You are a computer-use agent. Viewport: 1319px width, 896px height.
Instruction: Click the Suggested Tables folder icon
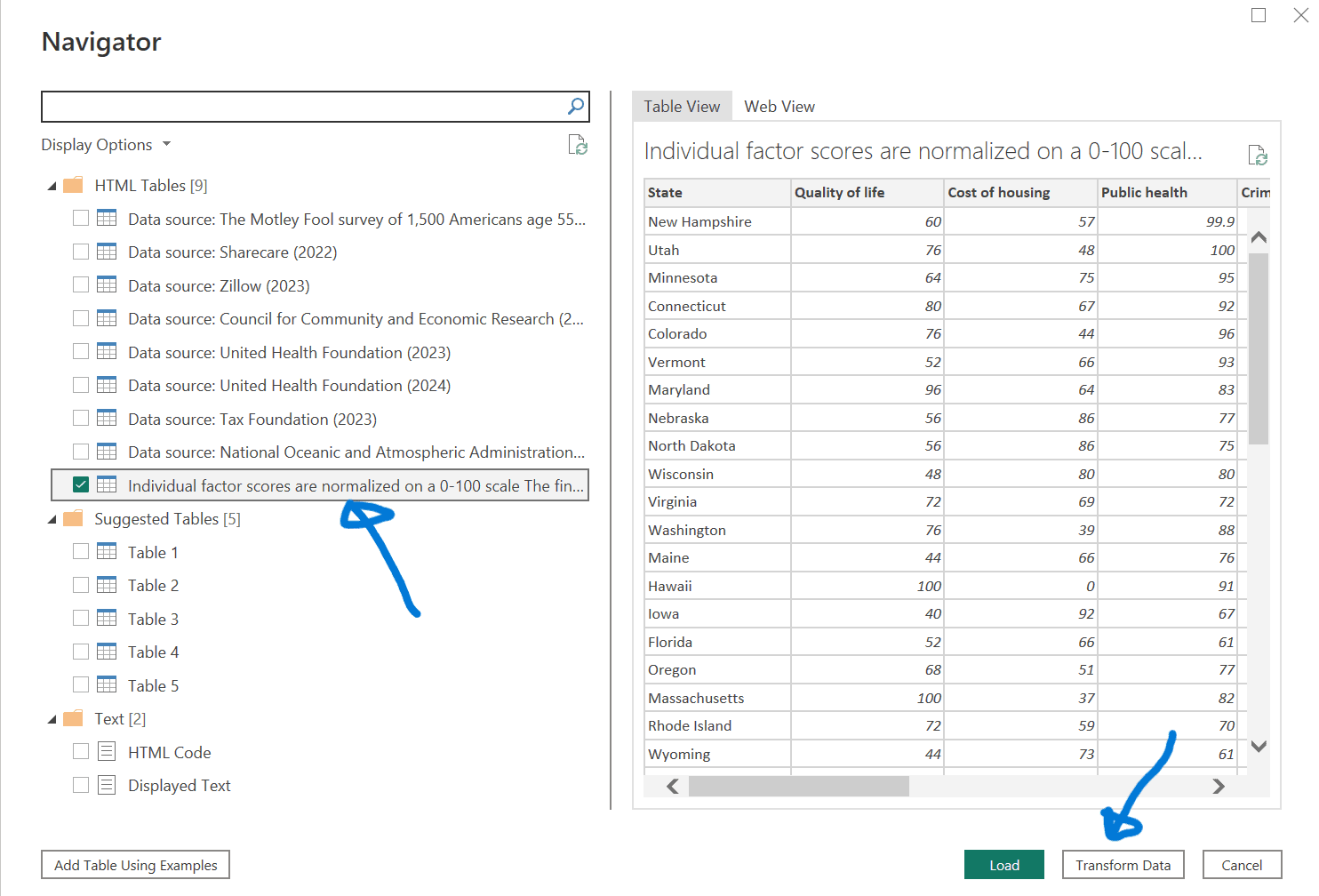(73, 519)
